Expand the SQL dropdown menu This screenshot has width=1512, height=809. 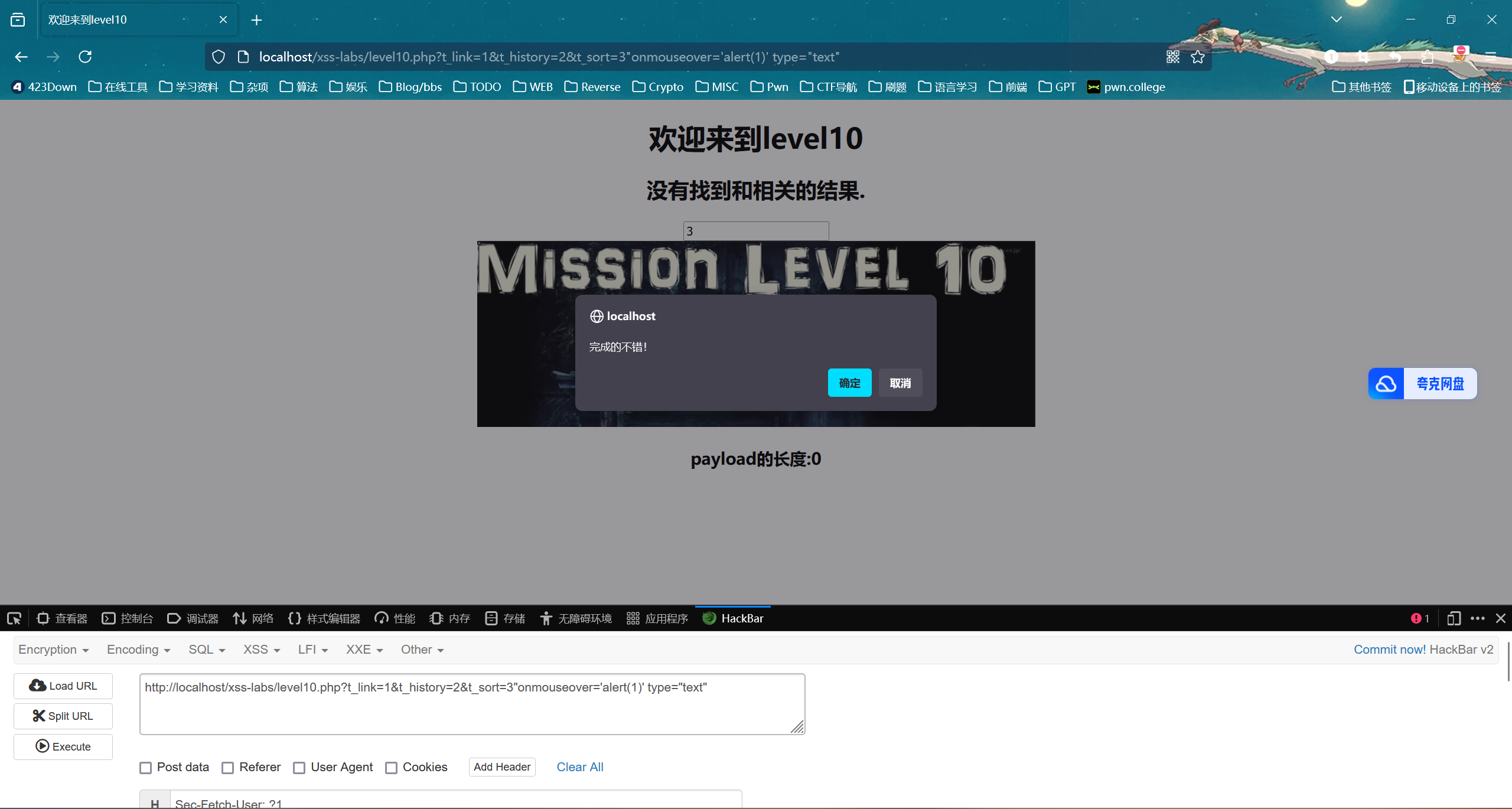207,650
